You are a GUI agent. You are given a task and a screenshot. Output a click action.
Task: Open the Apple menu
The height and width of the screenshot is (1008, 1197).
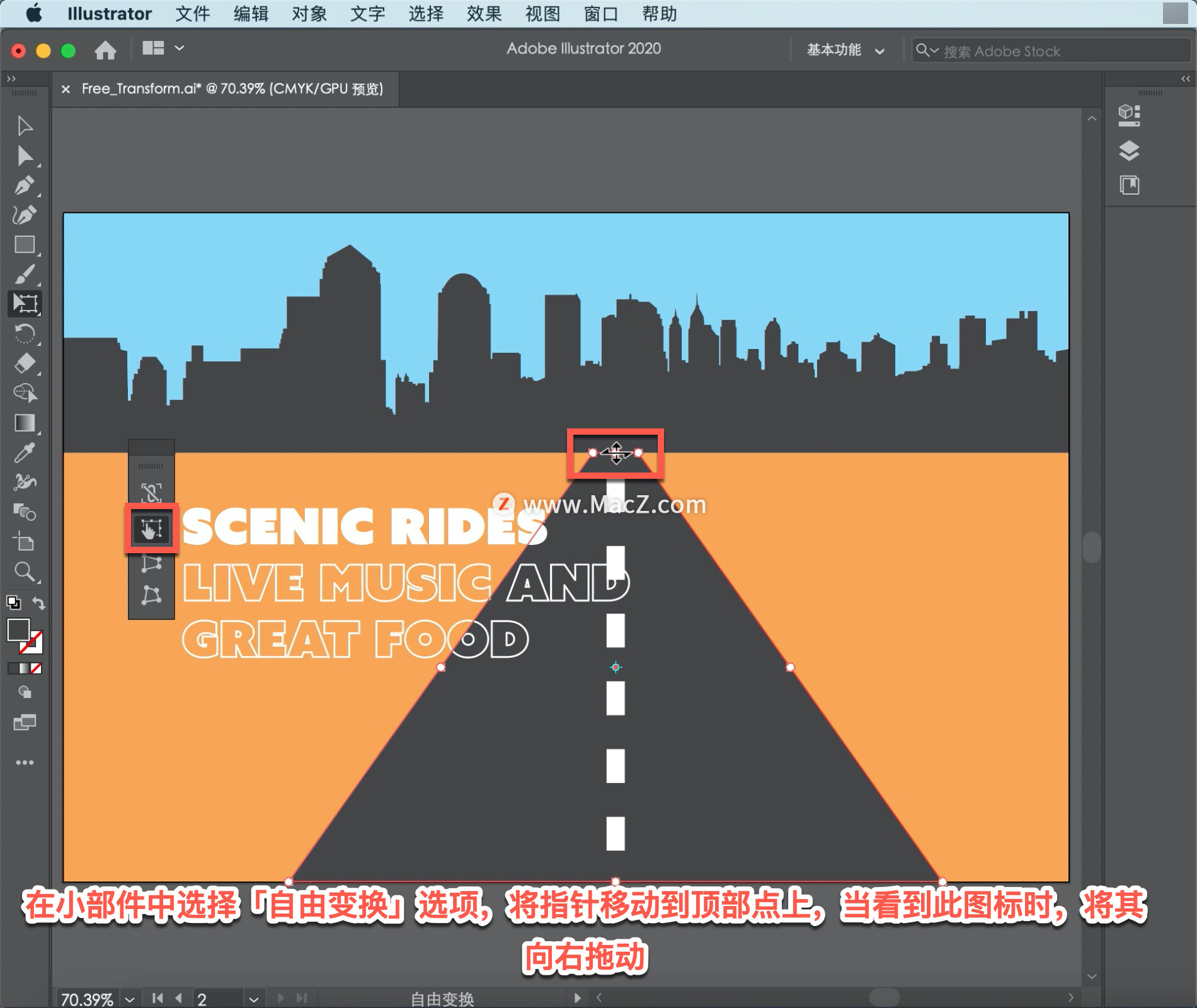coord(34,13)
